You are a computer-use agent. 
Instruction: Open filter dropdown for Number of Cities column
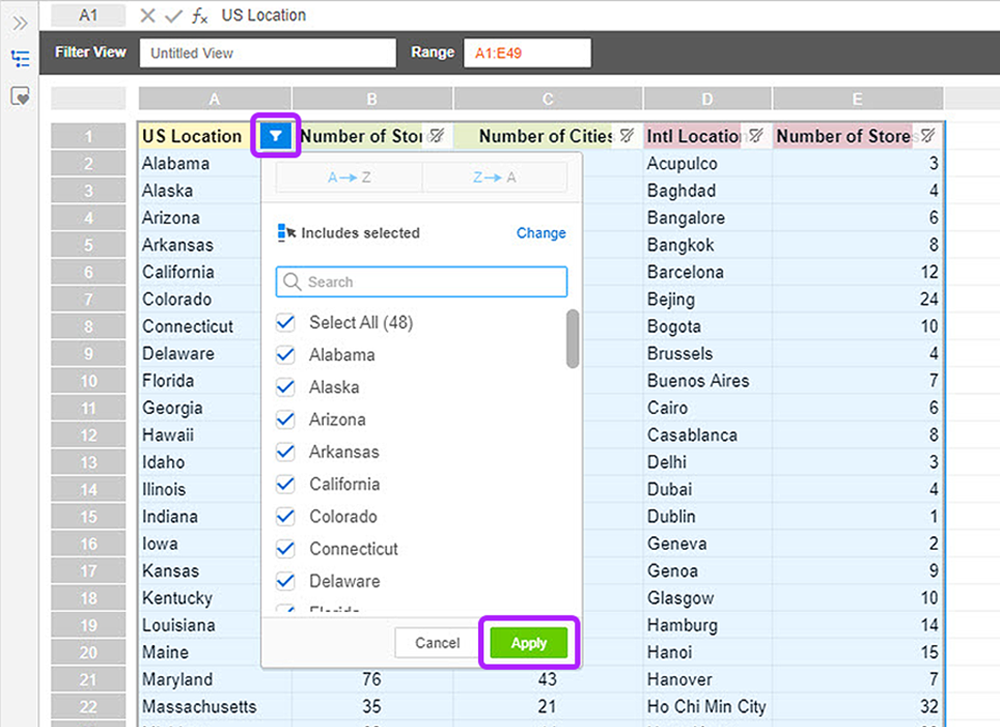click(x=627, y=135)
